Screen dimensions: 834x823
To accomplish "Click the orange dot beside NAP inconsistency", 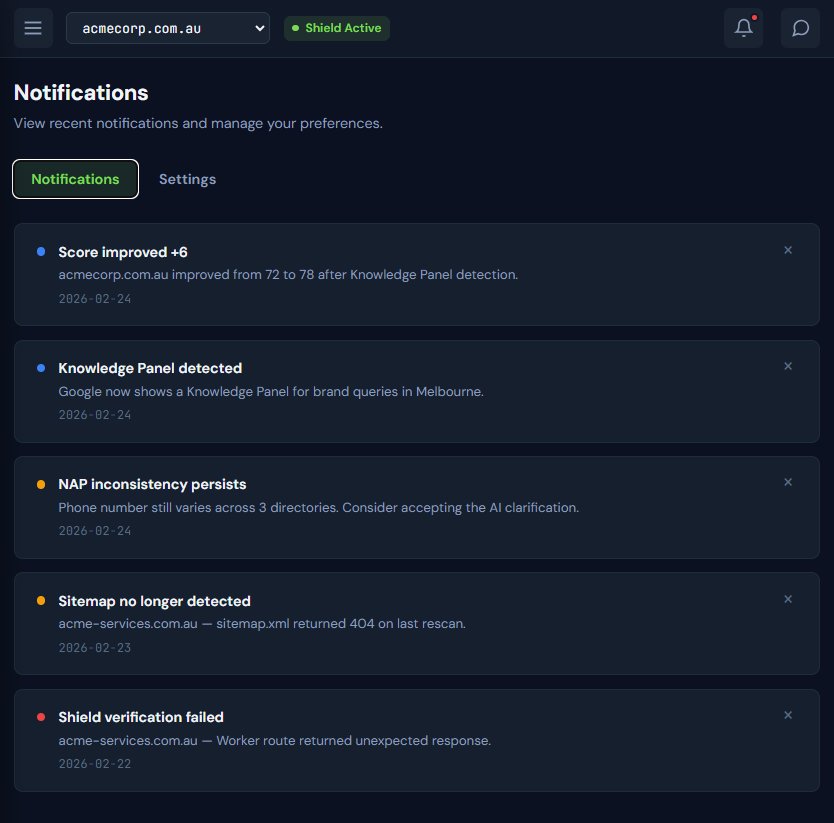I will coord(41,484).
